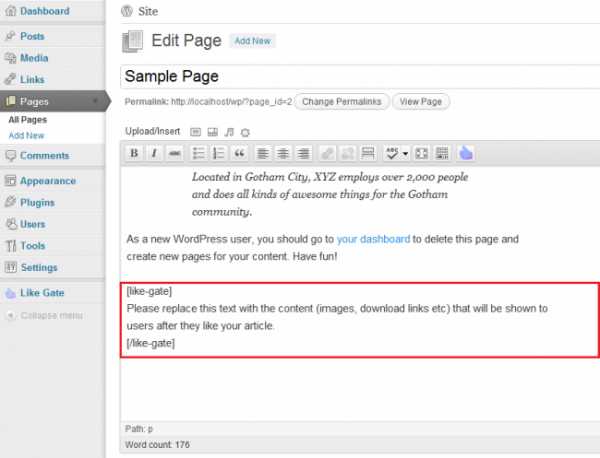The width and height of the screenshot is (600, 458).
Task: Click the View Page button
Action: pos(421,102)
